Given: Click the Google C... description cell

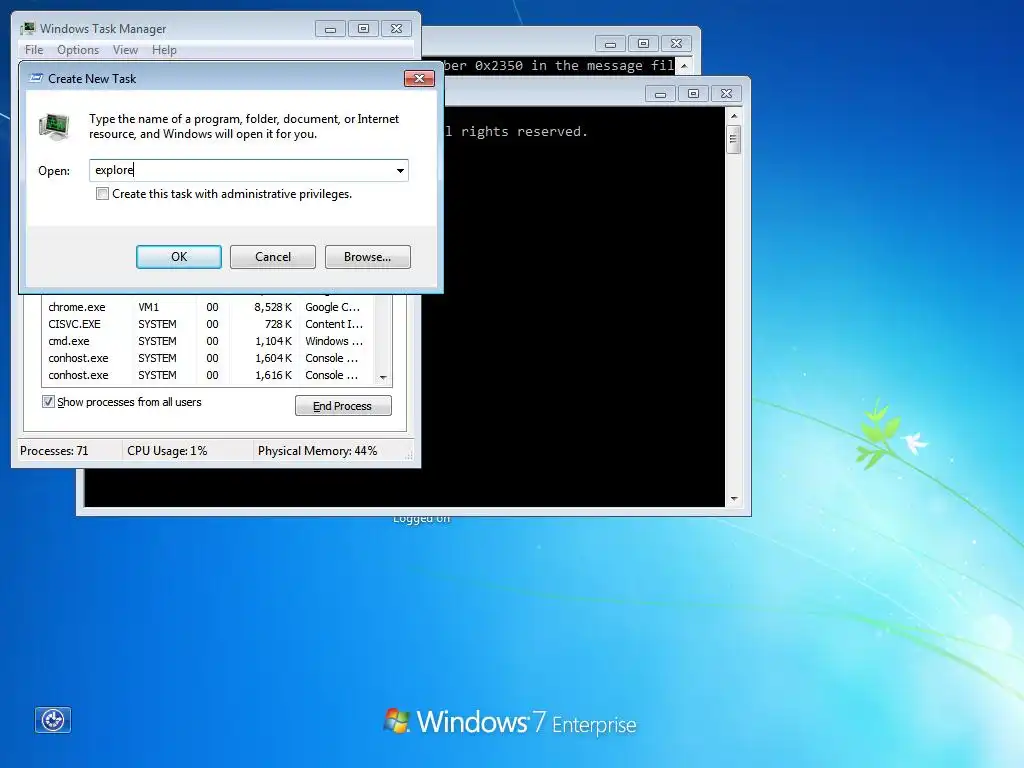Looking at the screenshot, I should (x=332, y=307).
